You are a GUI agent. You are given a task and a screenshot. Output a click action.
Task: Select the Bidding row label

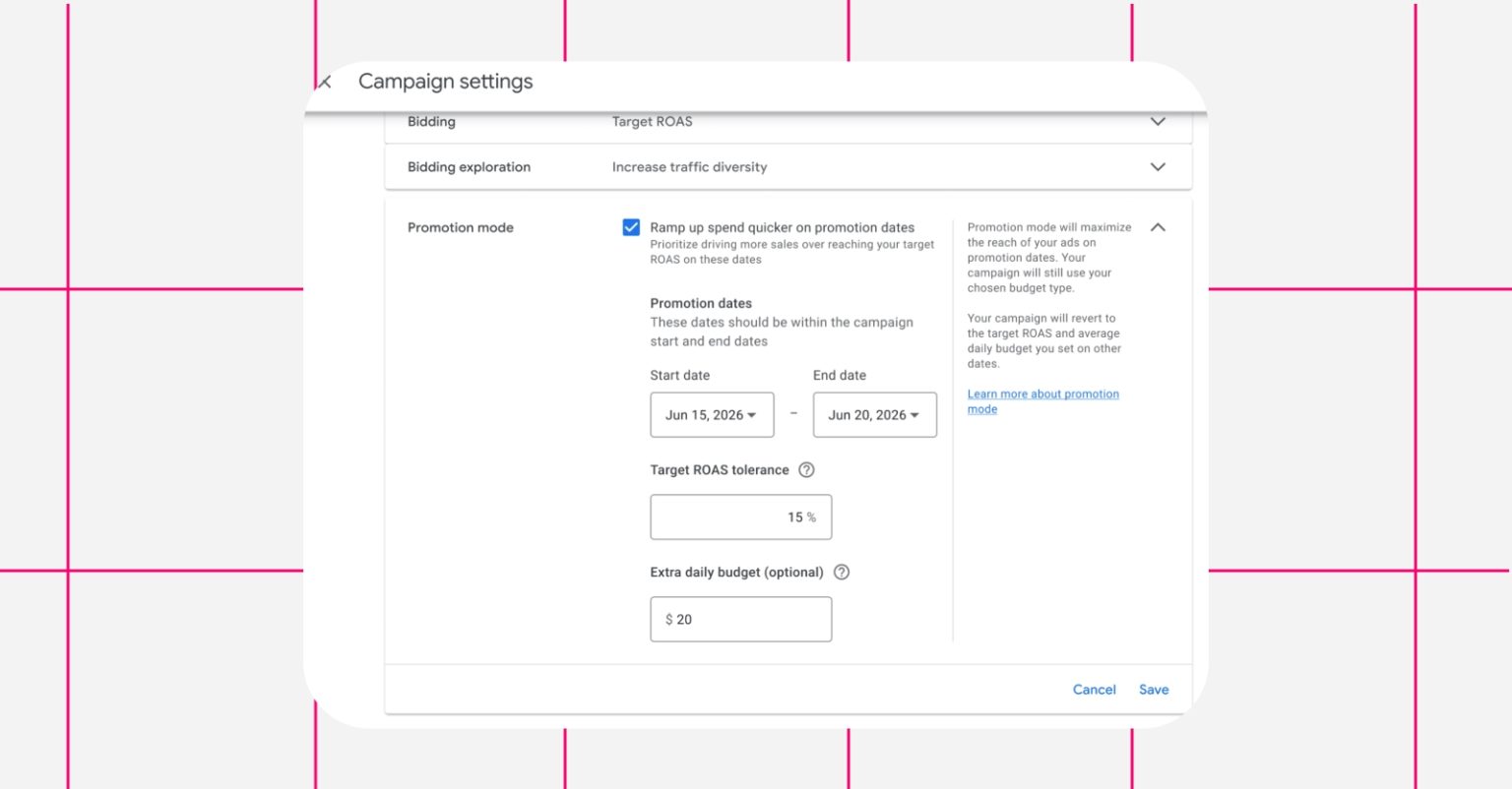(x=431, y=122)
